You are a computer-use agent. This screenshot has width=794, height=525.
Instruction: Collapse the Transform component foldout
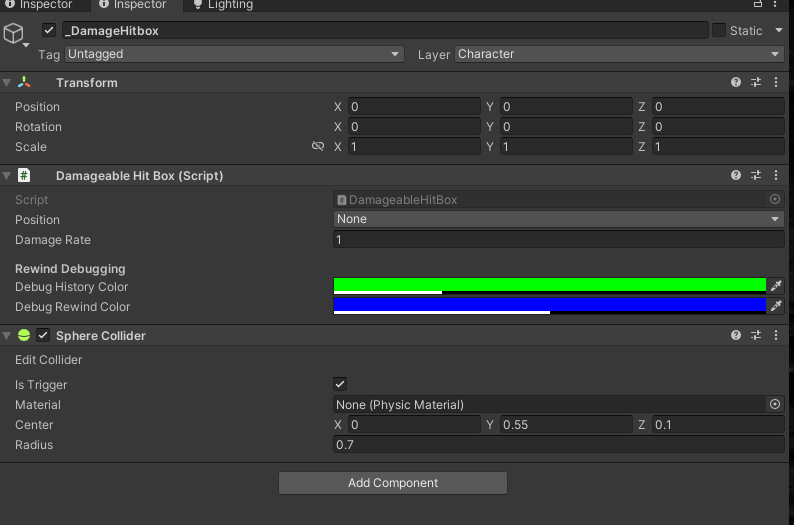(7, 83)
